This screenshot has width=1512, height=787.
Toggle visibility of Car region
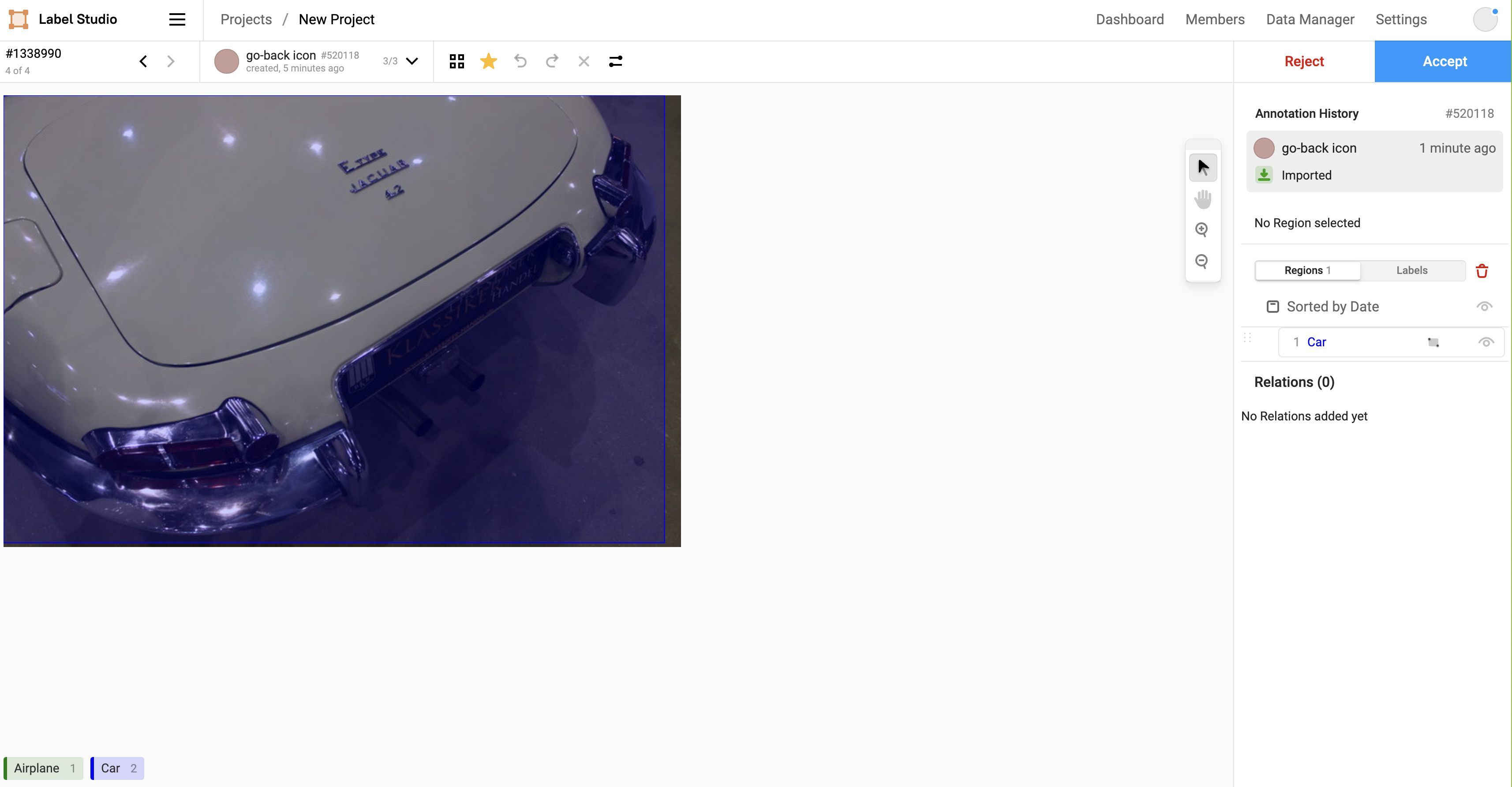pos(1485,342)
